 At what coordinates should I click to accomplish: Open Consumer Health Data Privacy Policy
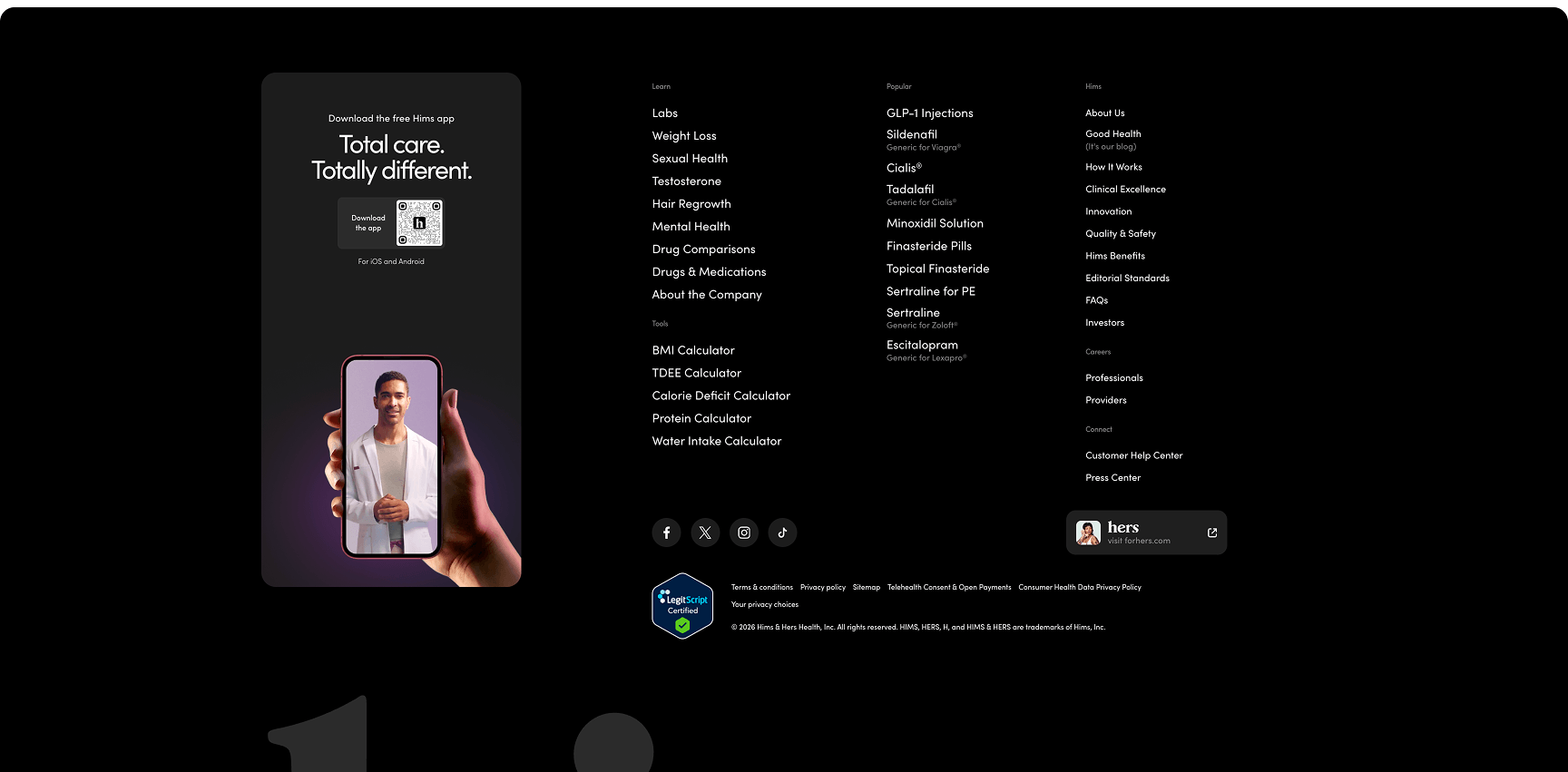click(x=1079, y=588)
